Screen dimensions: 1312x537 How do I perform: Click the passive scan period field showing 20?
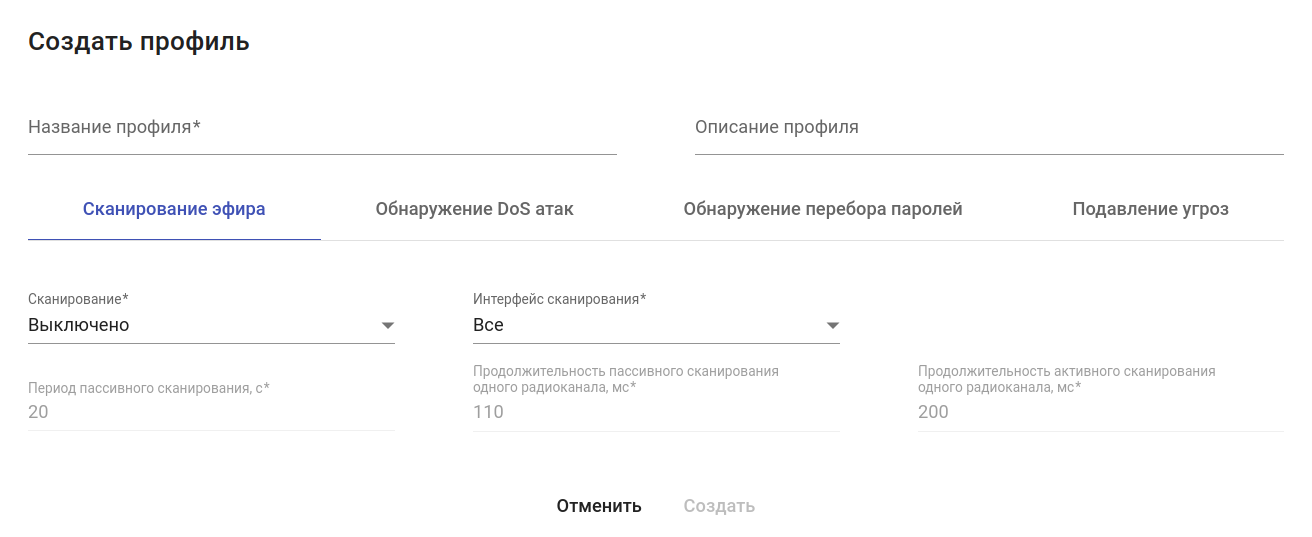(211, 412)
